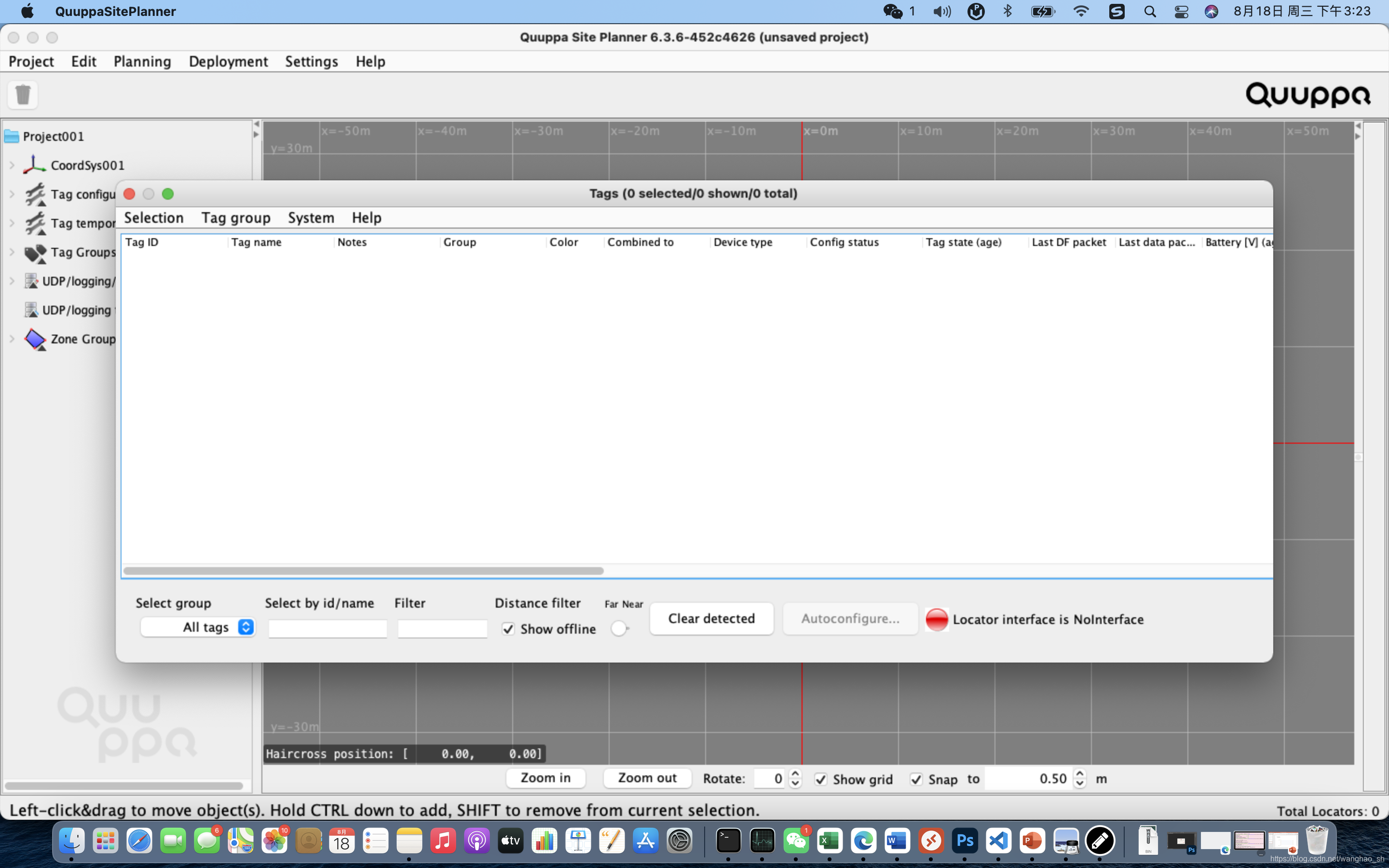The height and width of the screenshot is (868, 1389).
Task: Click the Tag temporary configs tree icon
Action: [36, 223]
